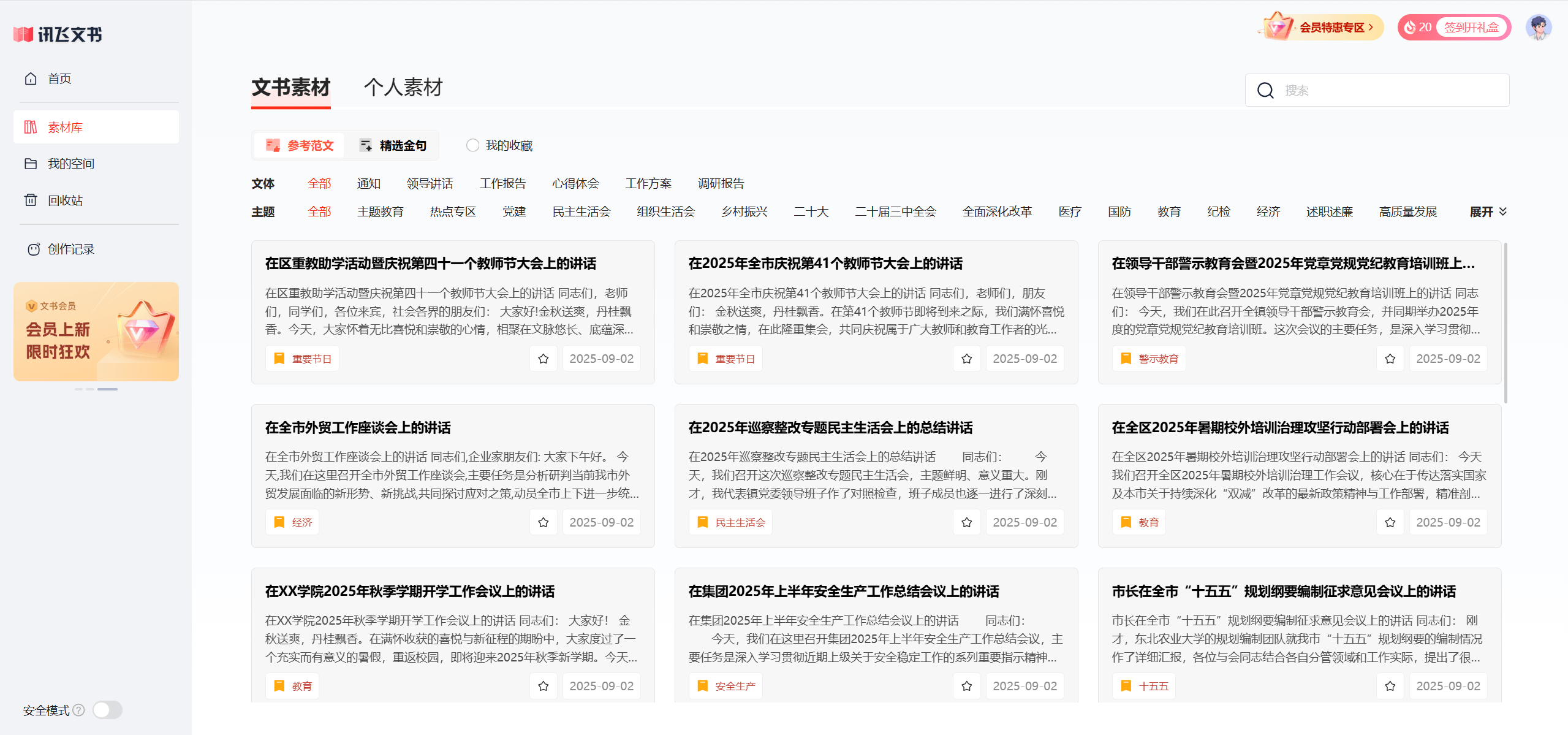The height and width of the screenshot is (735, 1568).
Task: Switch to the 文书素材 tab
Action: point(290,87)
